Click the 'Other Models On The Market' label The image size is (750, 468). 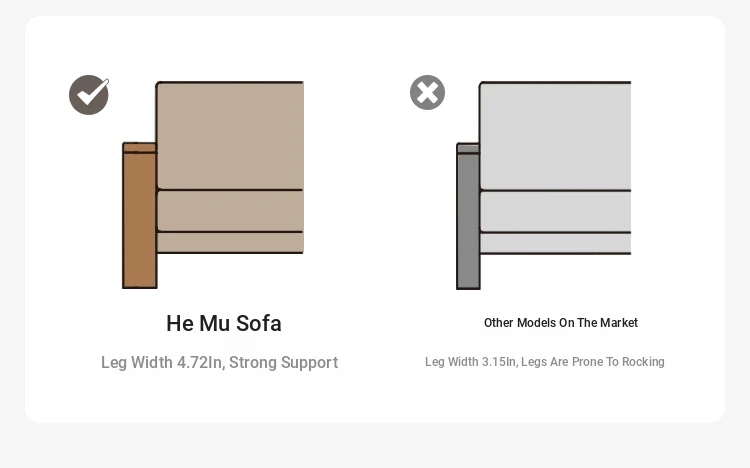[x=561, y=323]
